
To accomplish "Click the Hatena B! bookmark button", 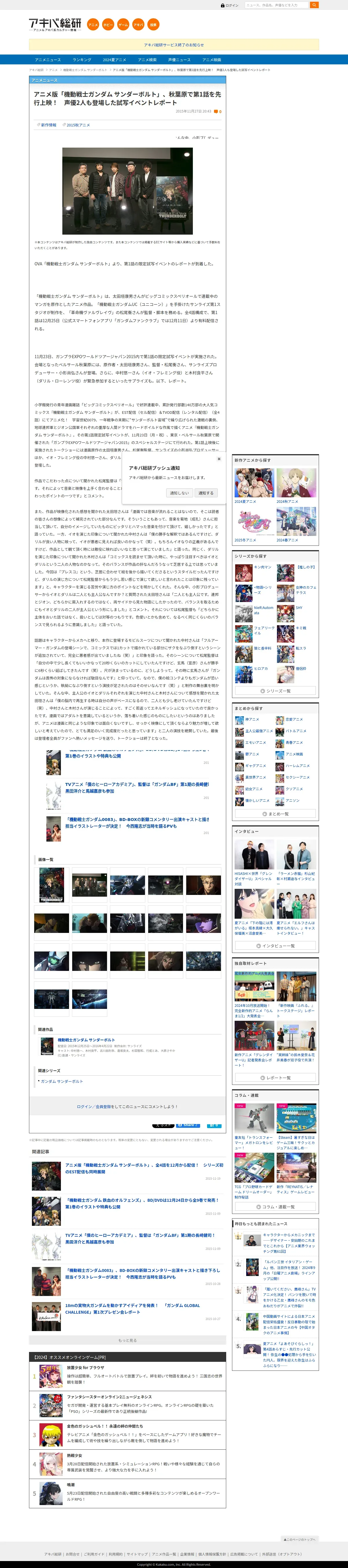I will tap(213, 1125).
